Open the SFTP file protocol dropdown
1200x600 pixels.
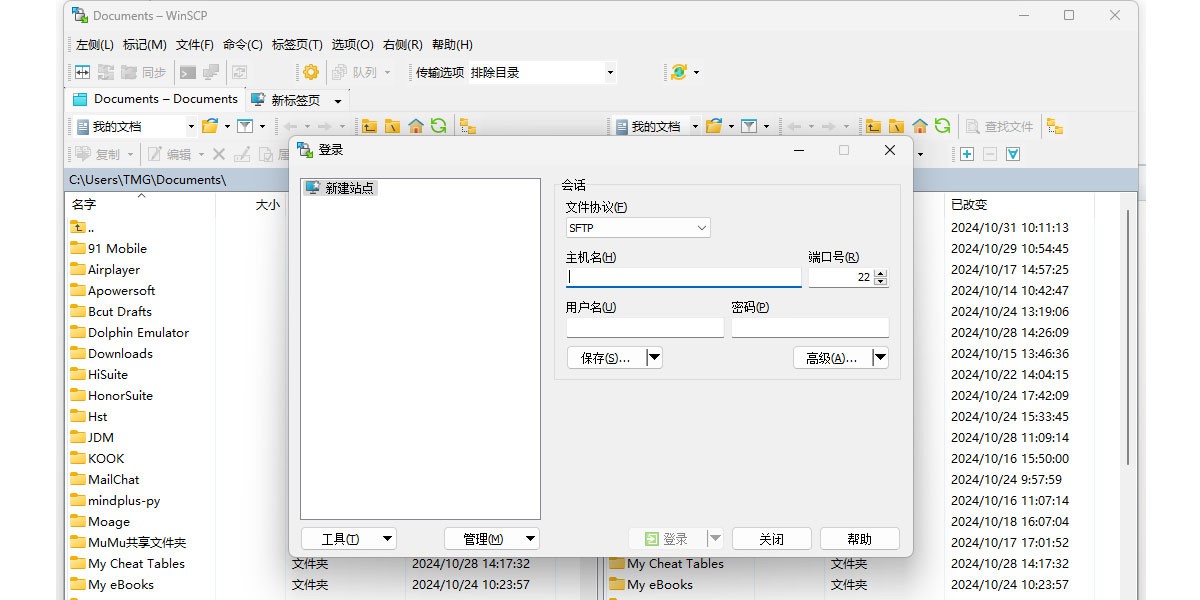coord(700,227)
